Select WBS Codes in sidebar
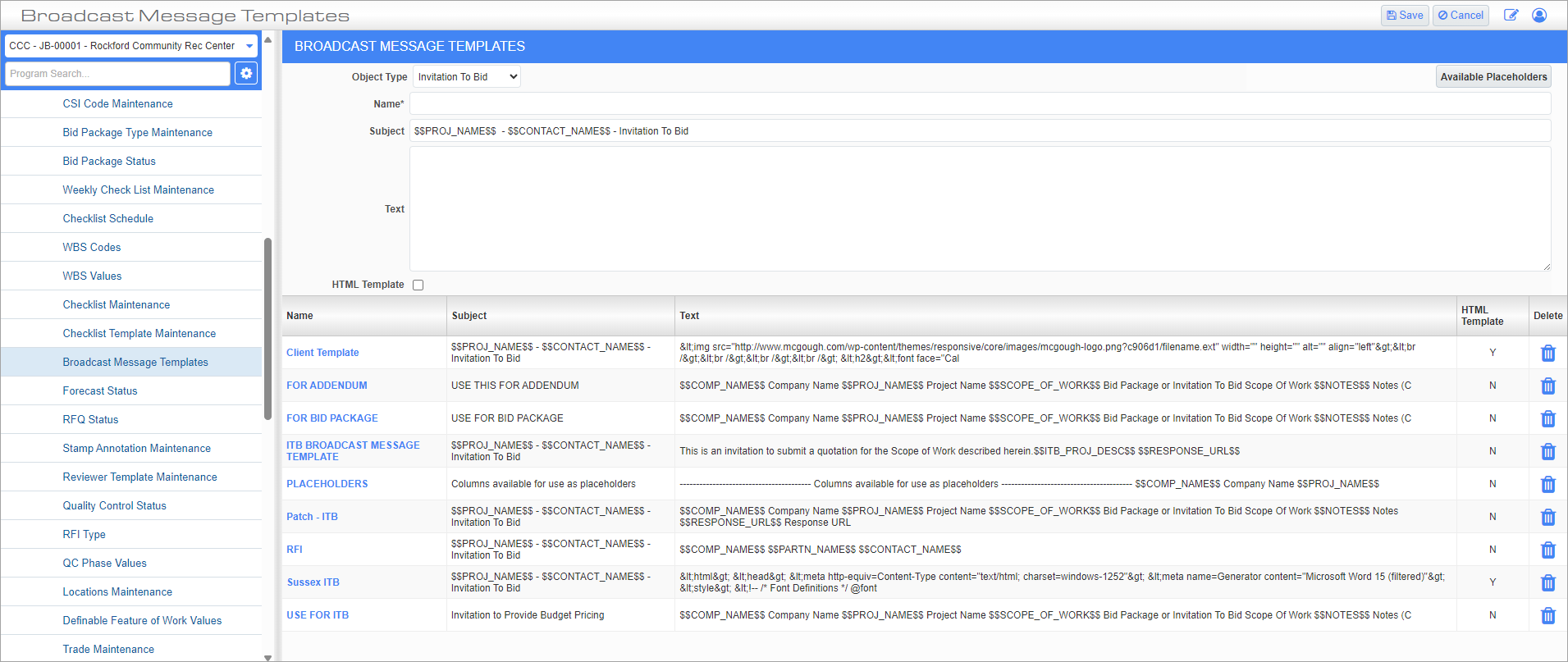 [92, 248]
